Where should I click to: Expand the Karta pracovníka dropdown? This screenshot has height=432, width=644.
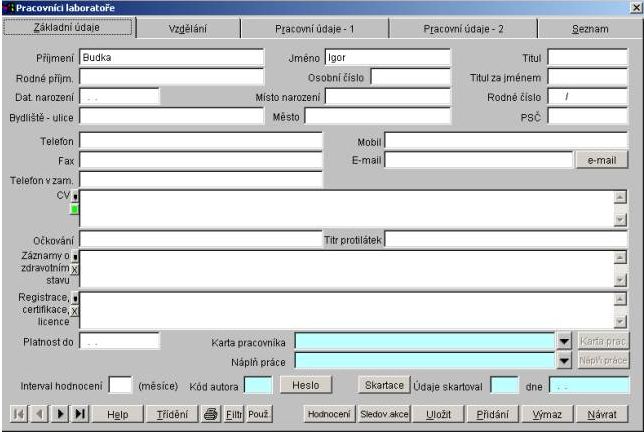[563, 341]
